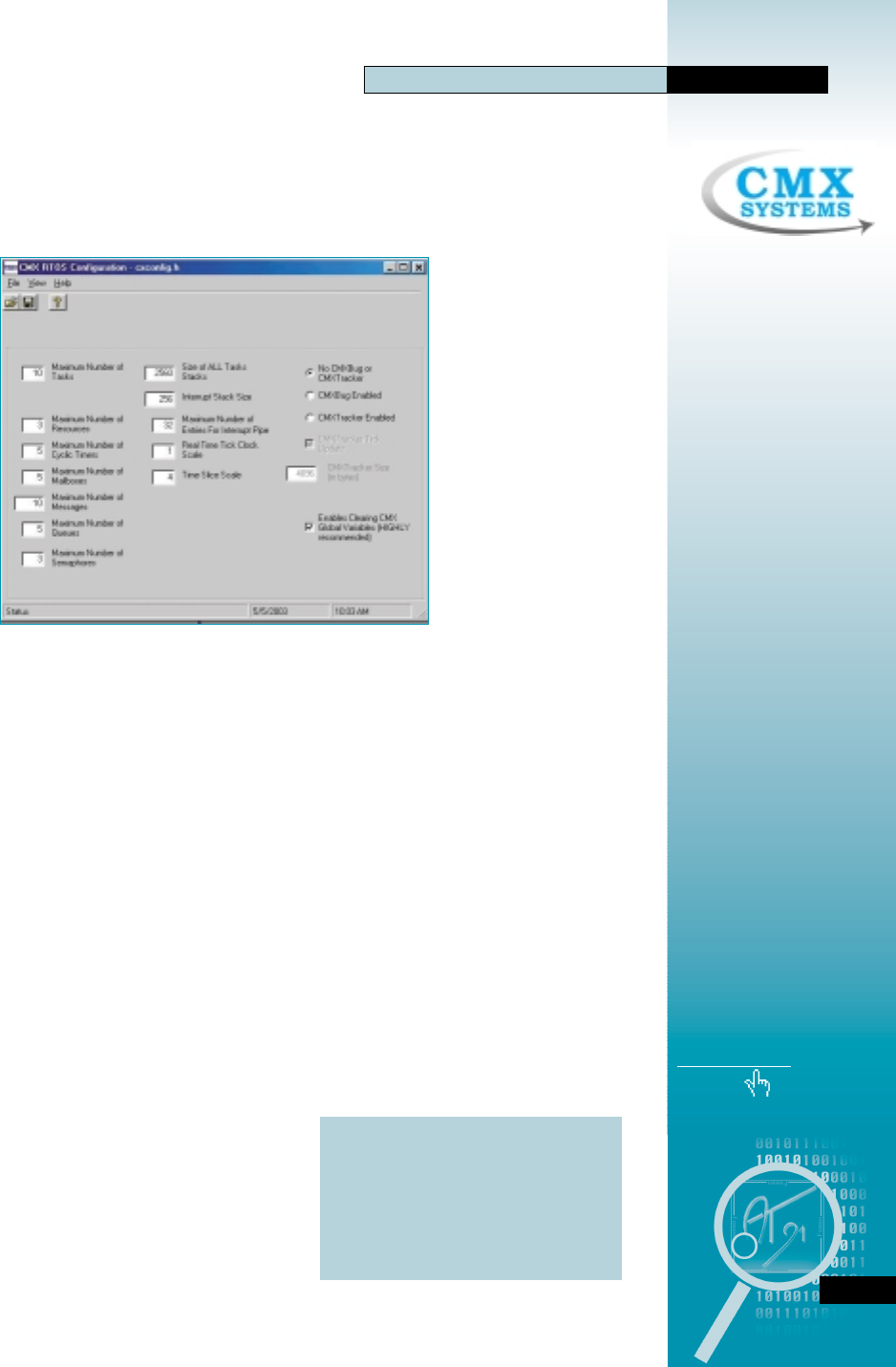Select the CMXBug Enabled radio button
Screen dimensions: 896x1367
[309, 395]
